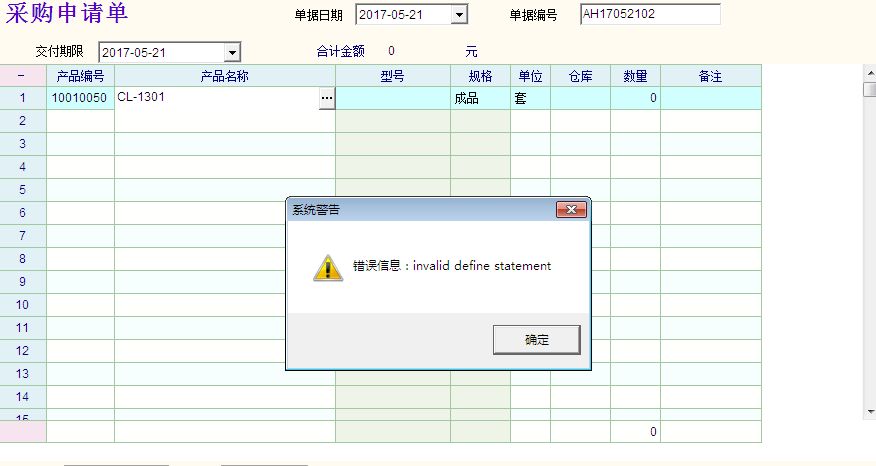Click the 备注 column header
The image size is (876, 466).
pyautogui.click(x=710, y=76)
